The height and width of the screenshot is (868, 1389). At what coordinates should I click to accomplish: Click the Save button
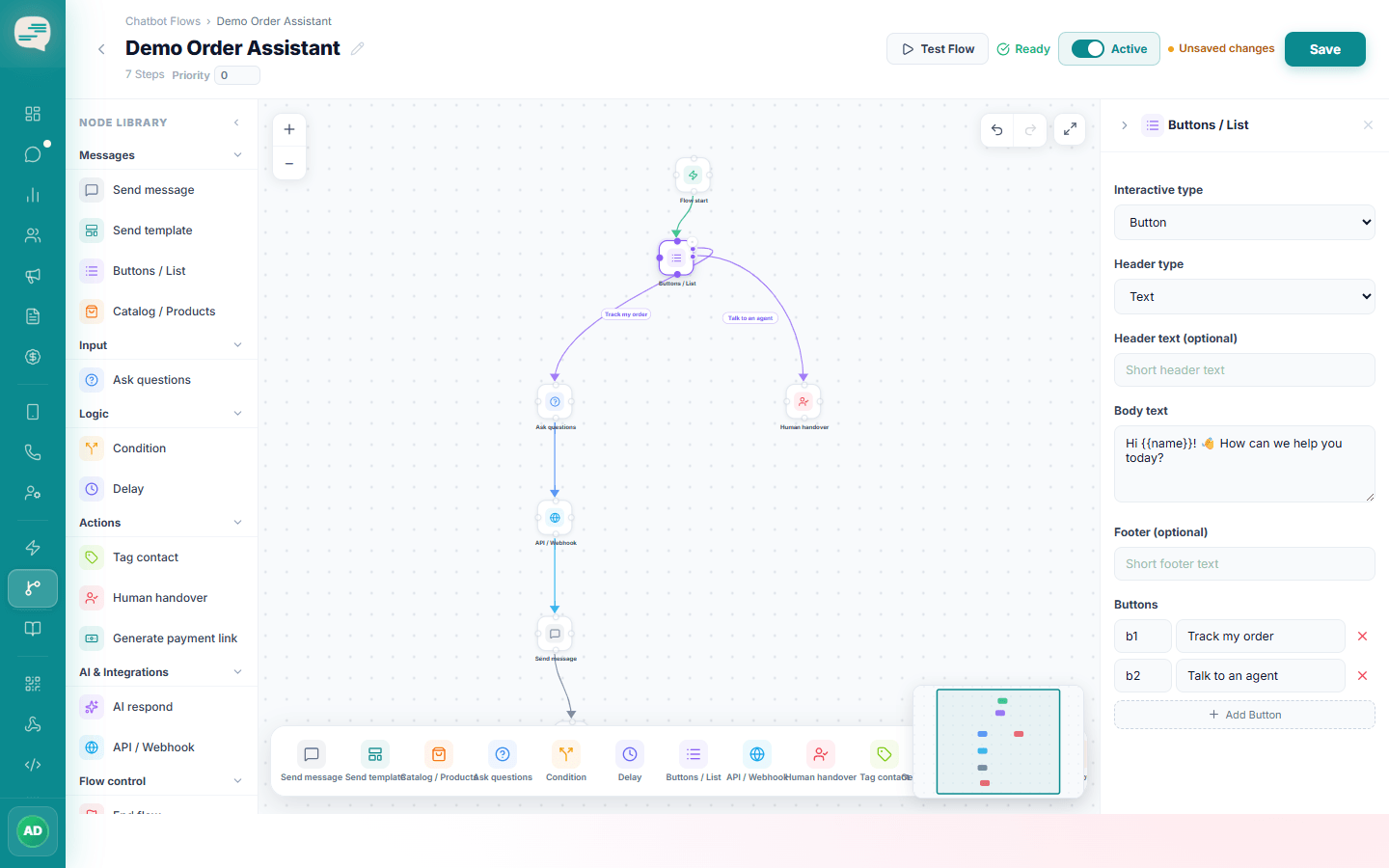pos(1325,49)
